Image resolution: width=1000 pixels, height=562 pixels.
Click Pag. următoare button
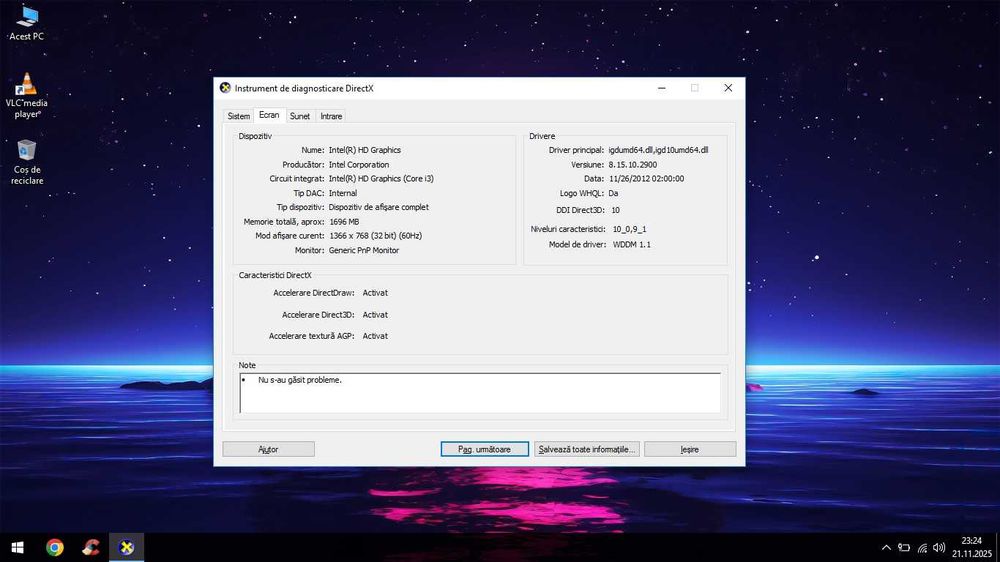485,449
